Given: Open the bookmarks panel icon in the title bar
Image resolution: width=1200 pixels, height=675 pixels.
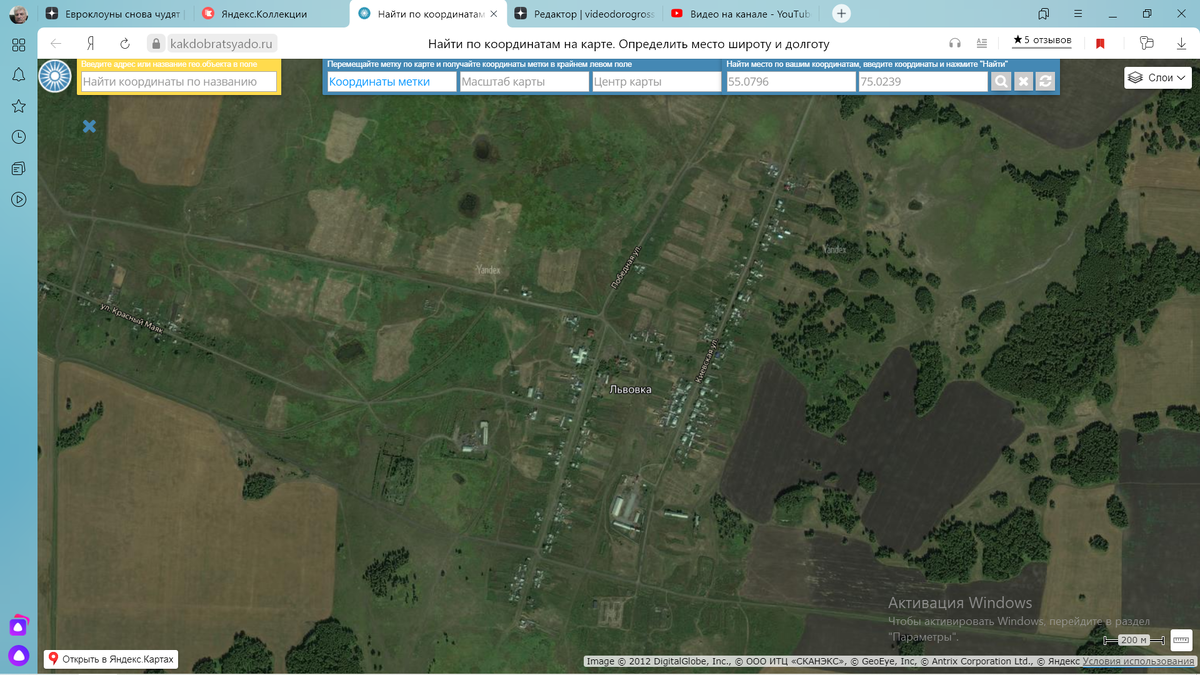Looking at the screenshot, I should [1044, 14].
